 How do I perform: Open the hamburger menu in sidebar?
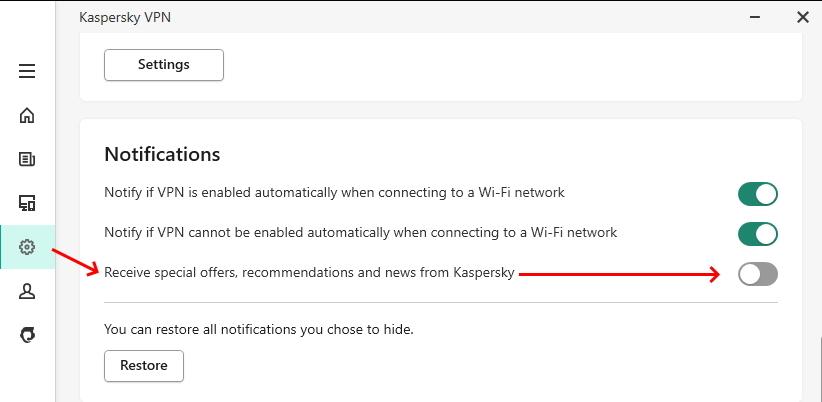pyautogui.click(x=27, y=71)
